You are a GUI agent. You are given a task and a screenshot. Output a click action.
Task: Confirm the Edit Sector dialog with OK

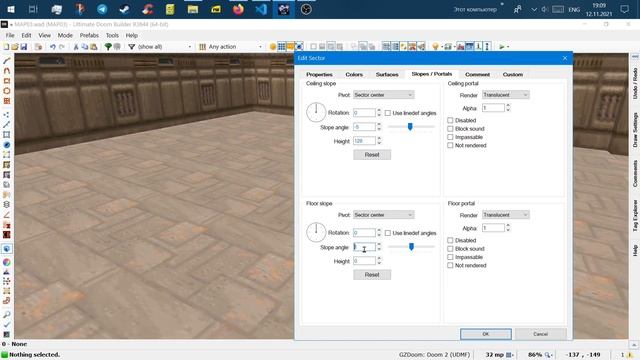tap(486, 334)
